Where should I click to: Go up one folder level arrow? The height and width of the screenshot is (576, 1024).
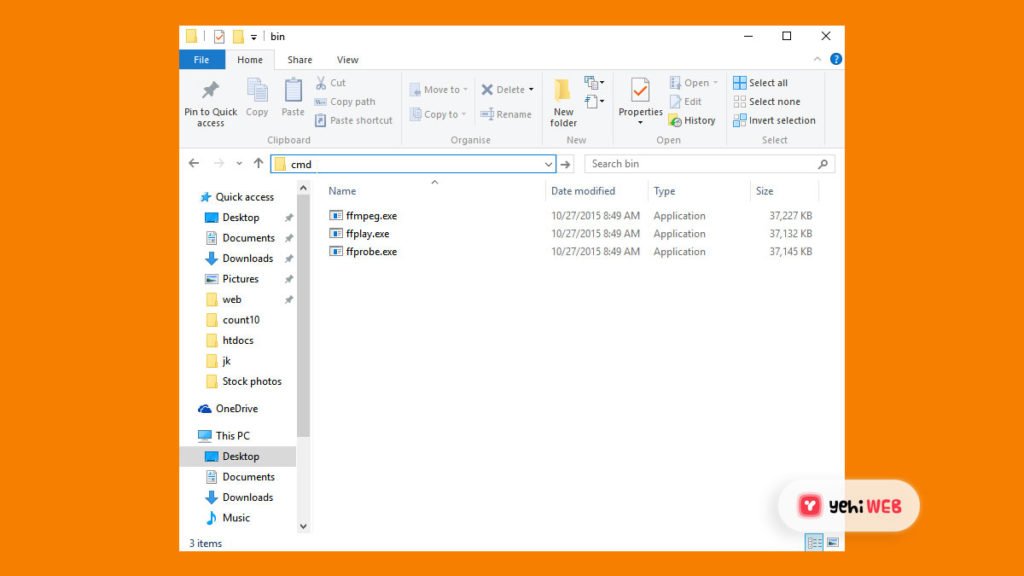258,164
